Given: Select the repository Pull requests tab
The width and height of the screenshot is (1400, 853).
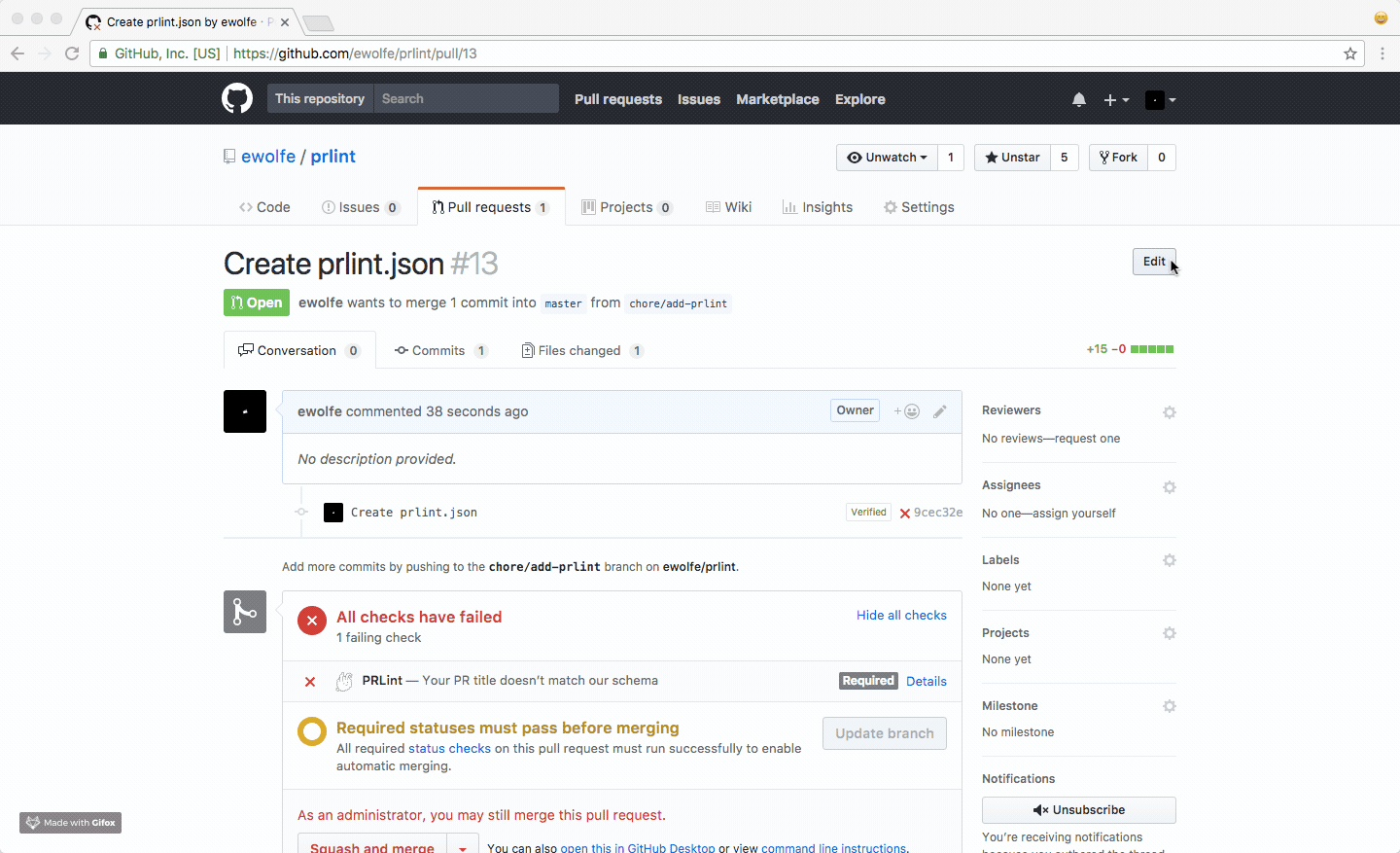Looking at the screenshot, I should pos(491,207).
